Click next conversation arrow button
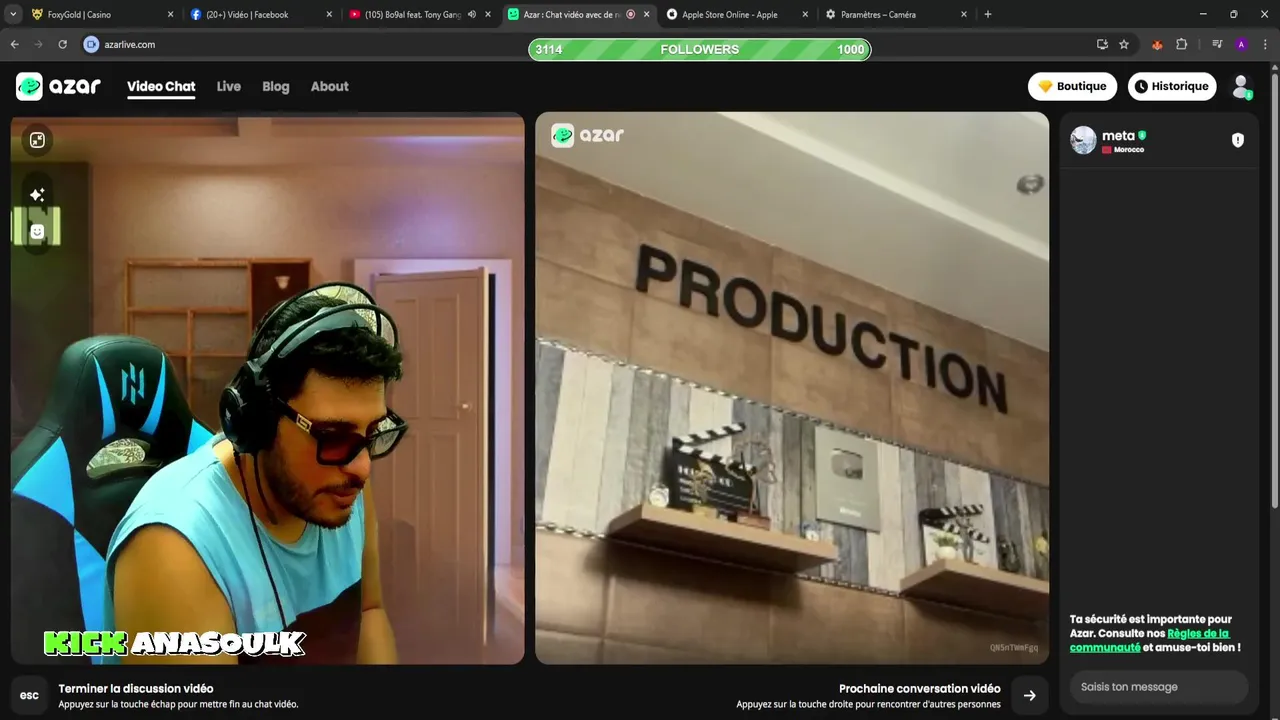Viewport: 1280px width, 720px height. (1030, 695)
